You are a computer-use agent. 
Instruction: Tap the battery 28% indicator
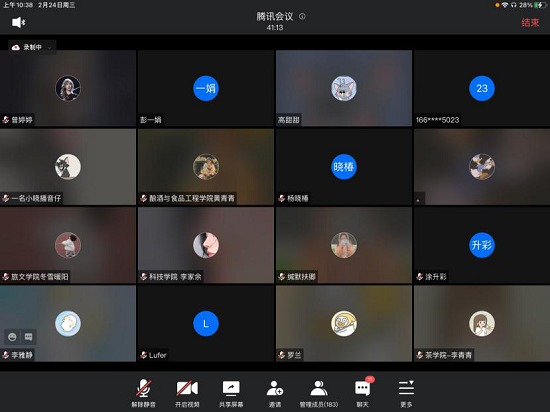click(x=533, y=5)
